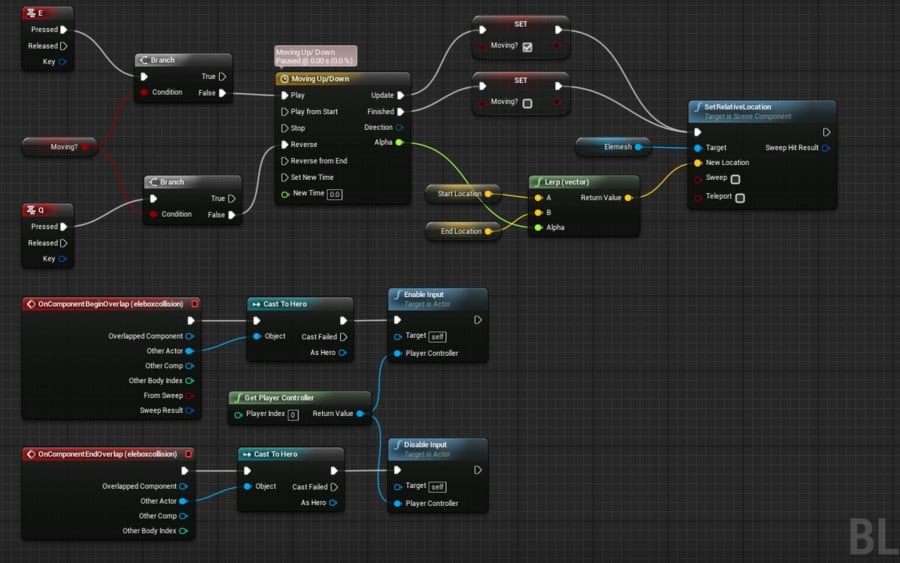Select the Start Location variable node

pos(463,194)
